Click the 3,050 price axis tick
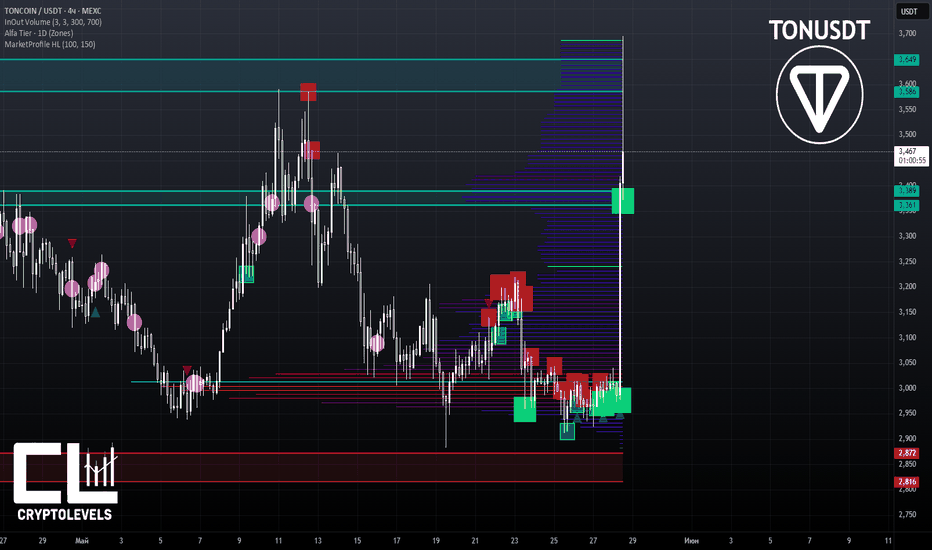 [x=907, y=362]
